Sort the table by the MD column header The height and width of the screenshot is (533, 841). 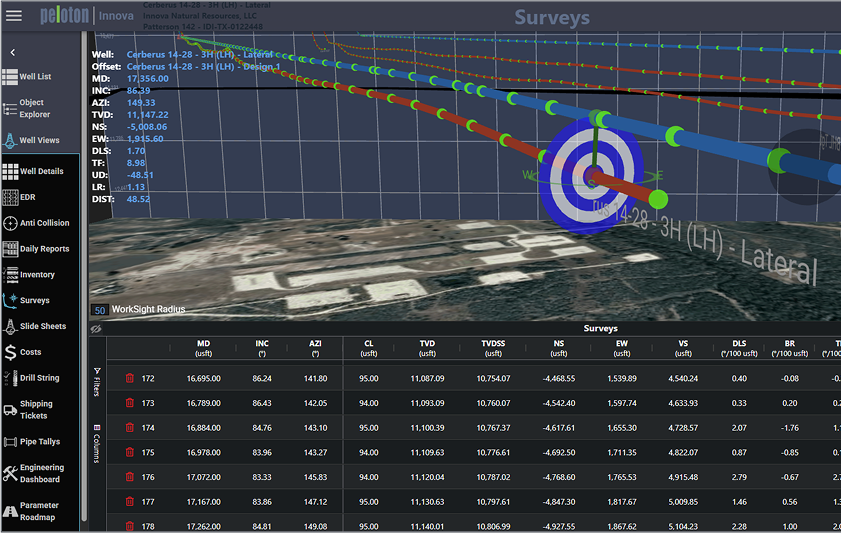pos(204,348)
